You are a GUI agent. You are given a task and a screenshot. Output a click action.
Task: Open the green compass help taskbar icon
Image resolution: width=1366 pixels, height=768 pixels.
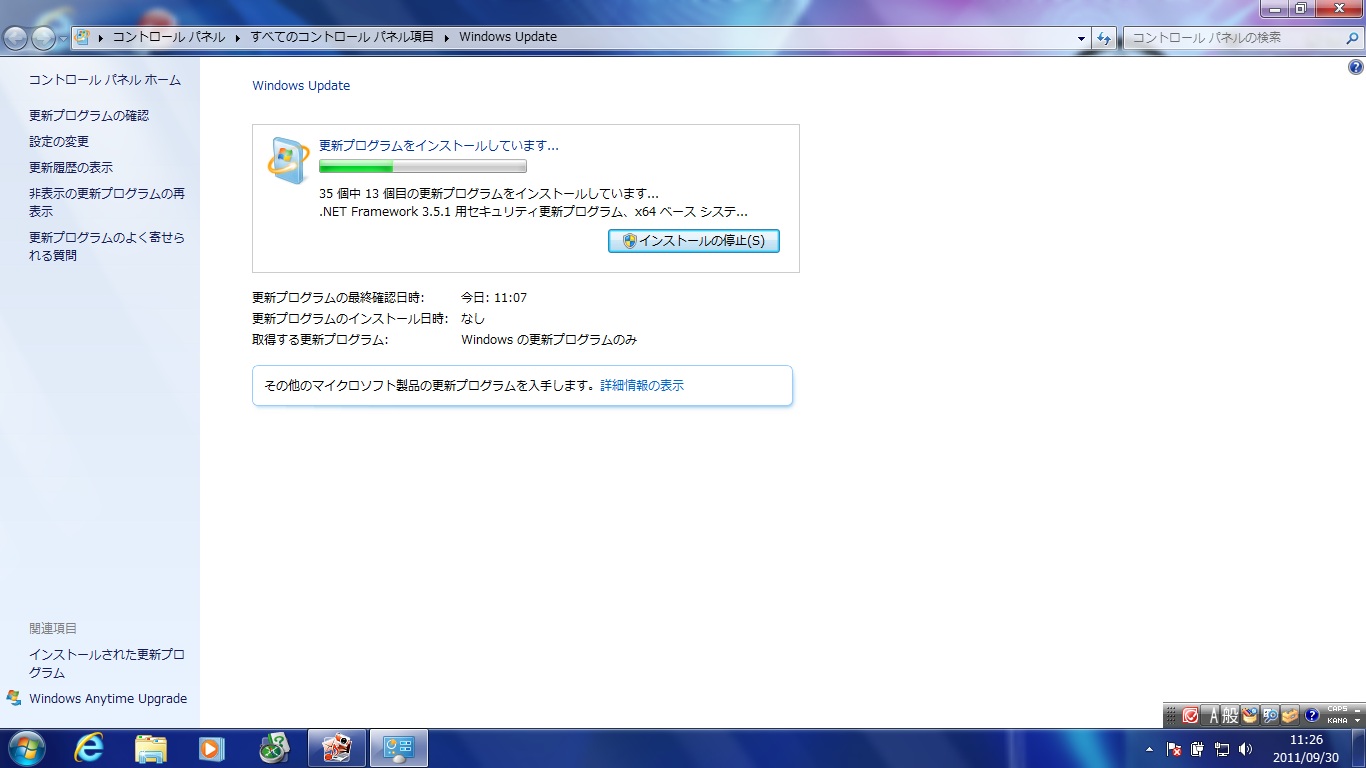(x=274, y=748)
